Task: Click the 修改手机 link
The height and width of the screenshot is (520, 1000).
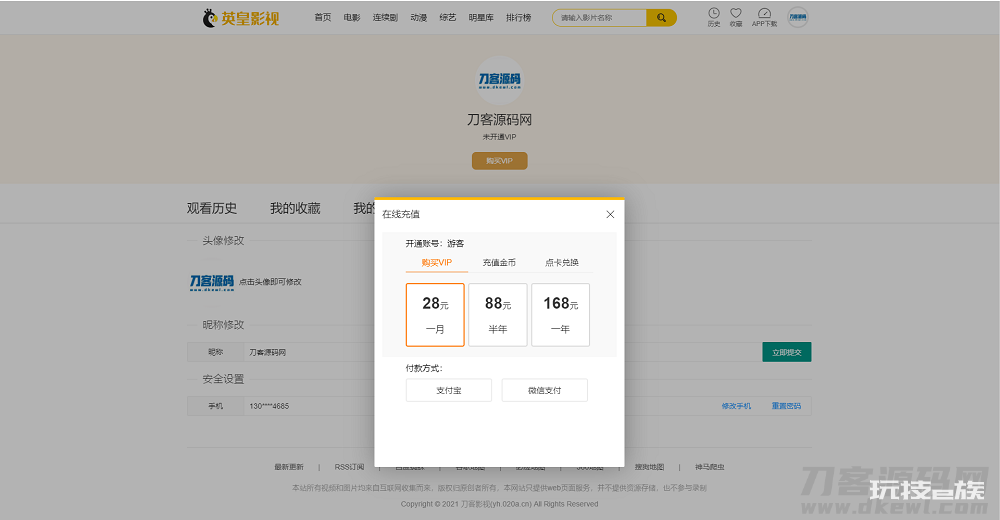Action: (736, 406)
